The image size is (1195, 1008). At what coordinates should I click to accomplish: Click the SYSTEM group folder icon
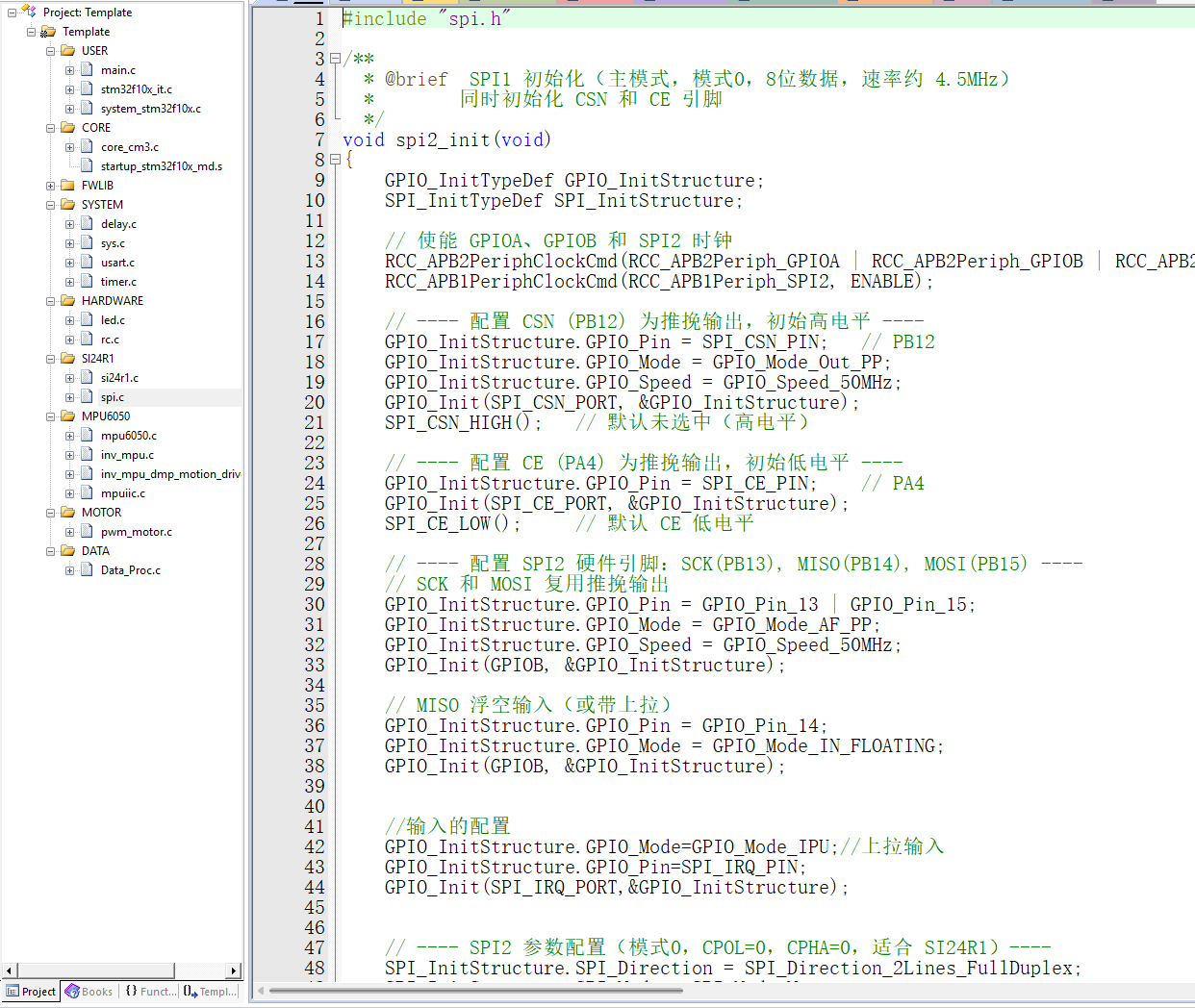(67, 204)
